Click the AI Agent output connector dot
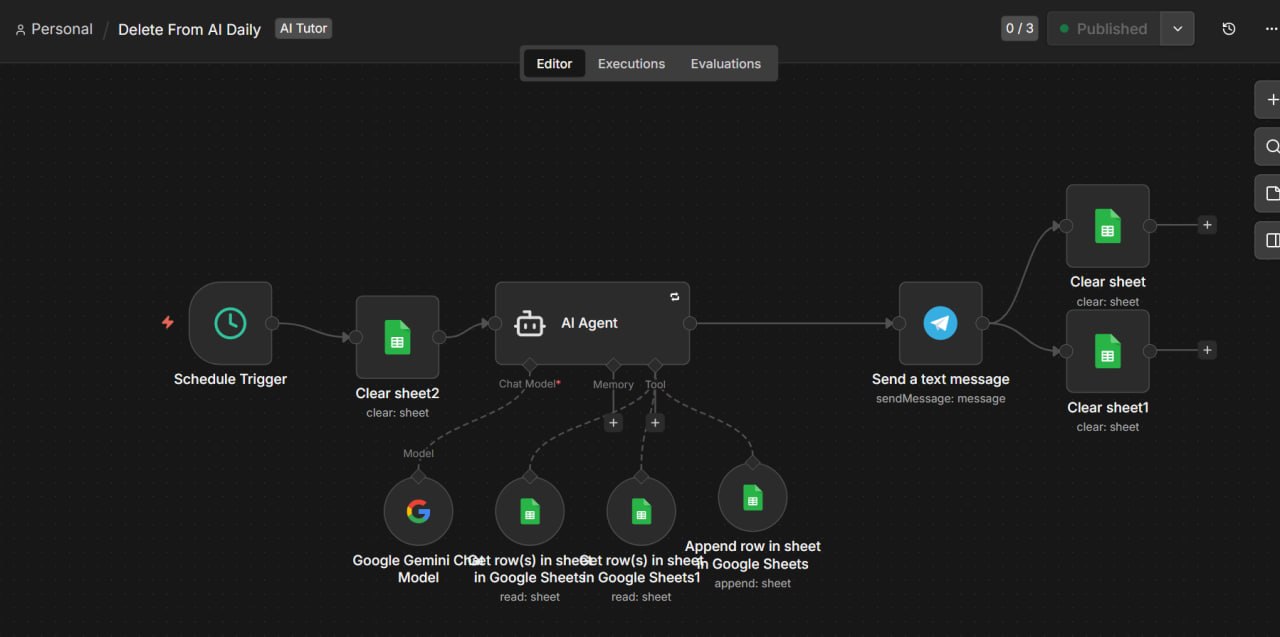The height and width of the screenshot is (637, 1280). tap(689, 323)
